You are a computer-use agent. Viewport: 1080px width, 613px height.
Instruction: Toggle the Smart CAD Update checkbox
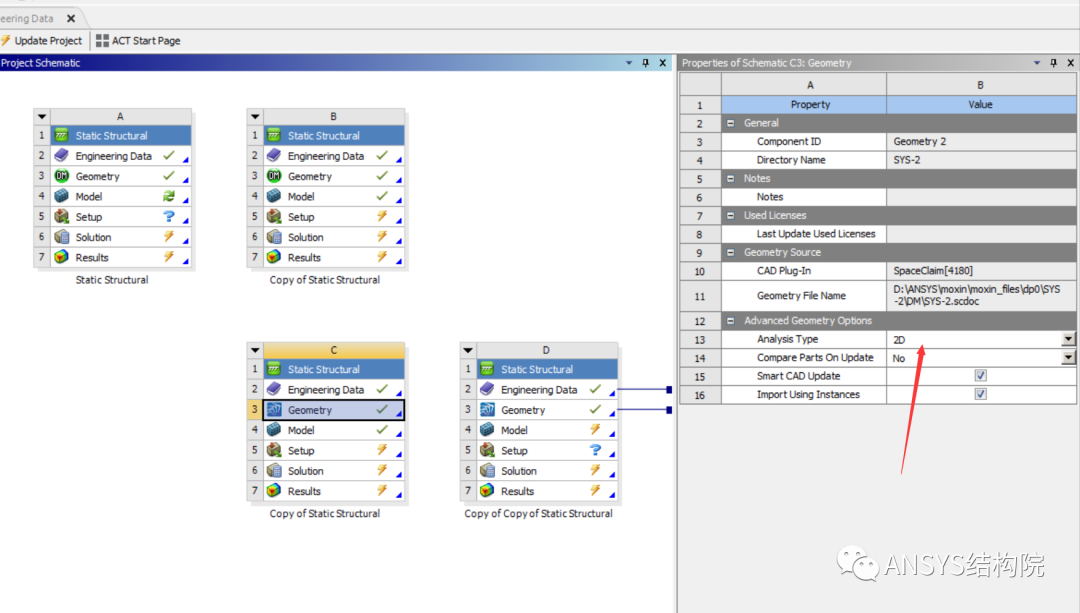pos(980,375)
